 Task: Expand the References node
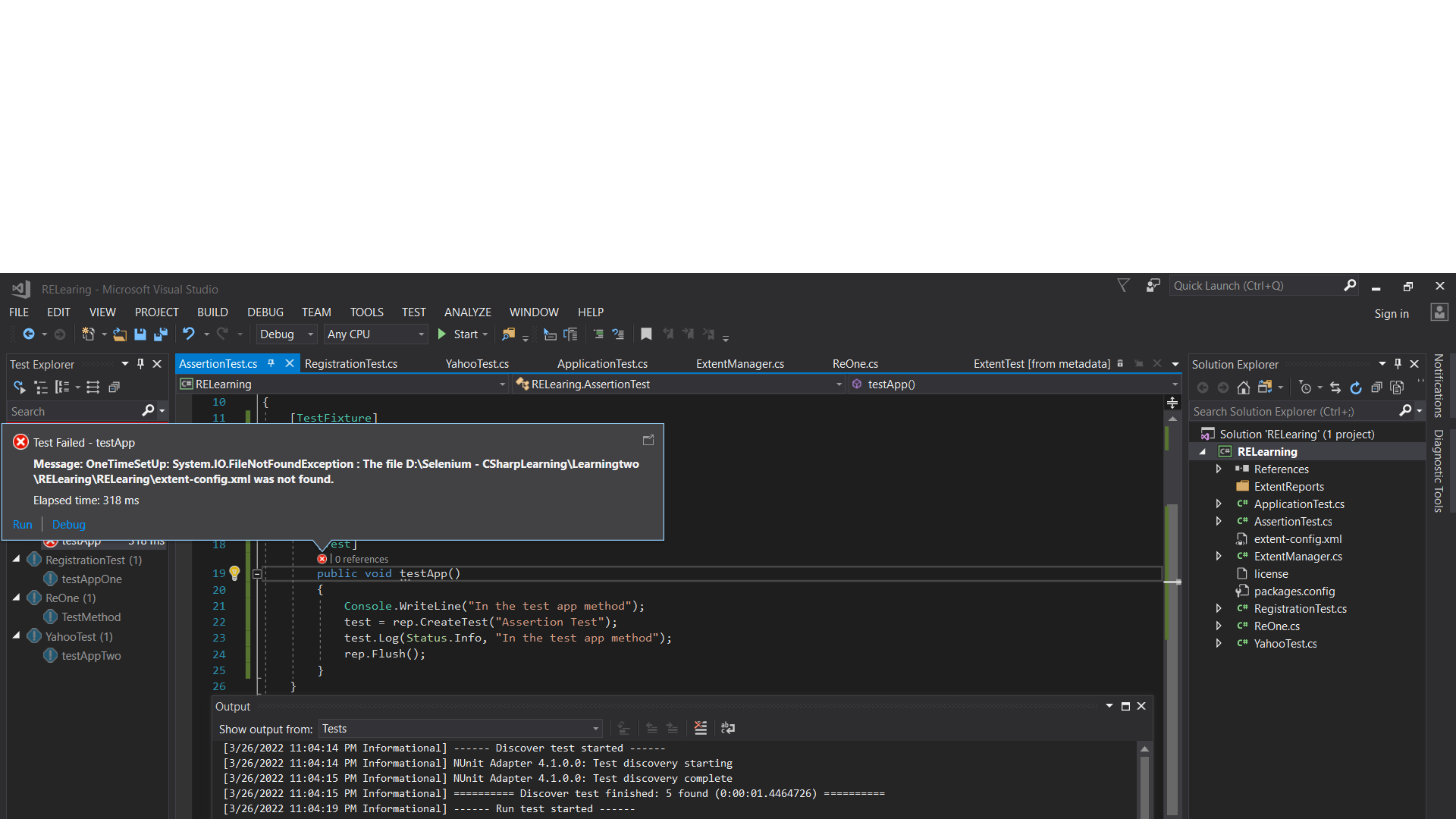pos(1219,469)
